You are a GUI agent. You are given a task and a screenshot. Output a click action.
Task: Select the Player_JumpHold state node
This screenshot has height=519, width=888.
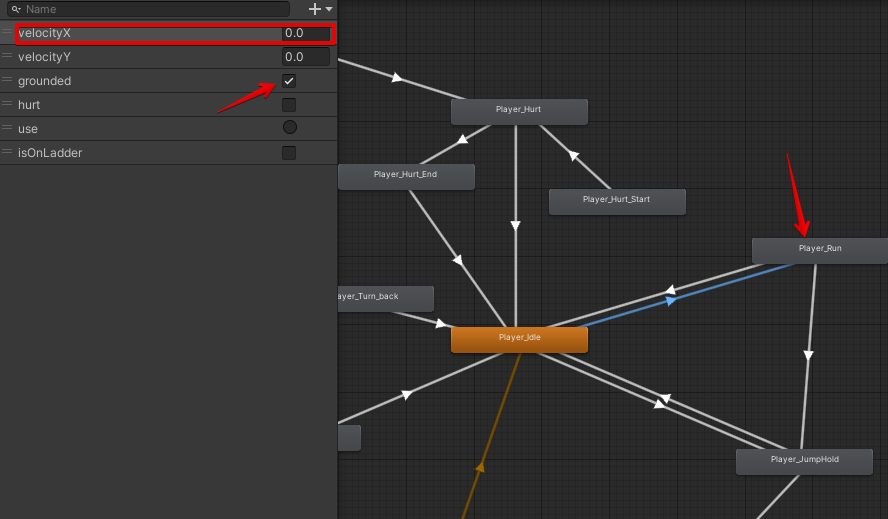[804, 460]
